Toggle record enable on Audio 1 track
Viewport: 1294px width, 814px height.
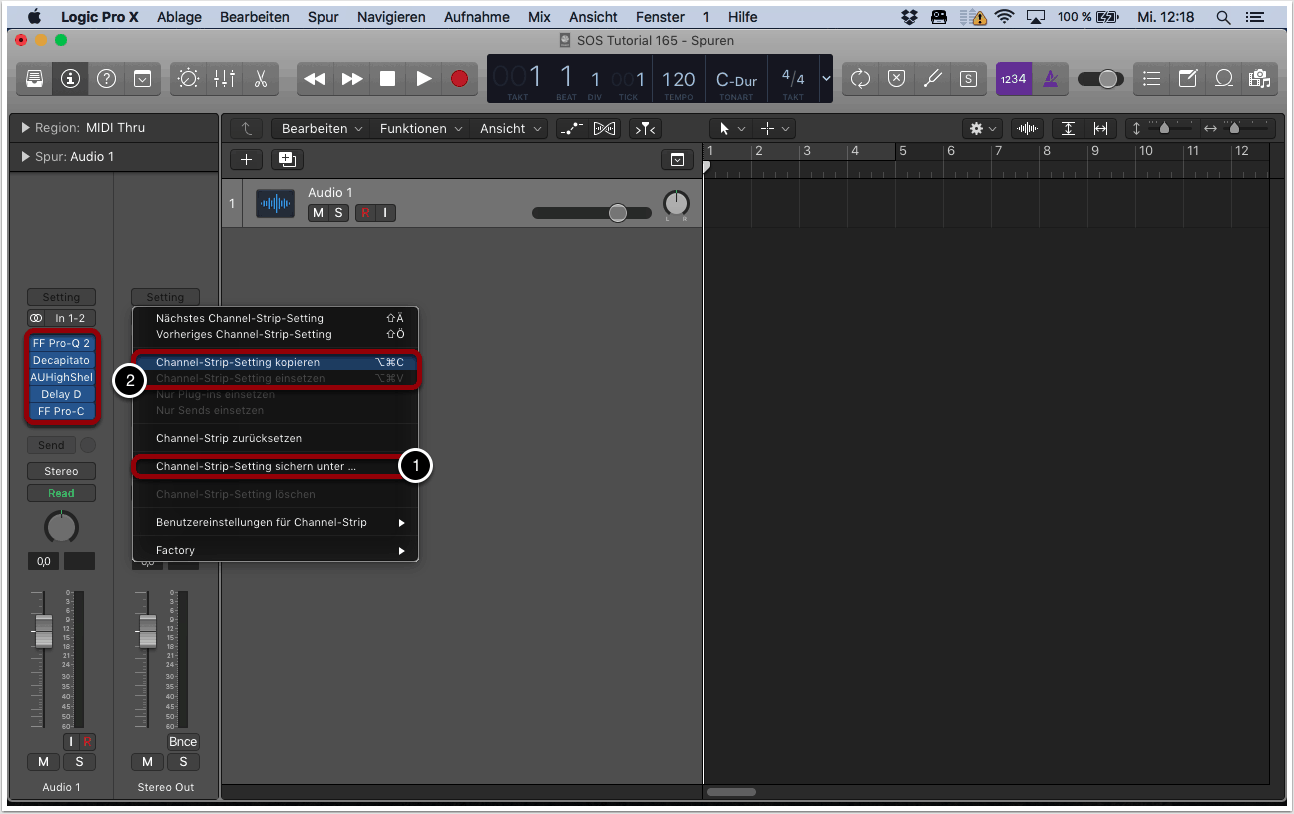click(x=366, y=213)
